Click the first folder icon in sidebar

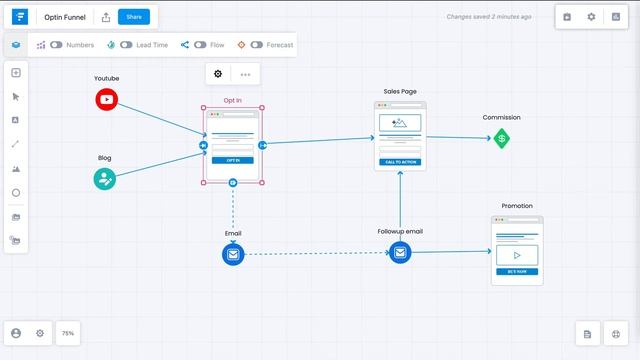pos(16,217)
